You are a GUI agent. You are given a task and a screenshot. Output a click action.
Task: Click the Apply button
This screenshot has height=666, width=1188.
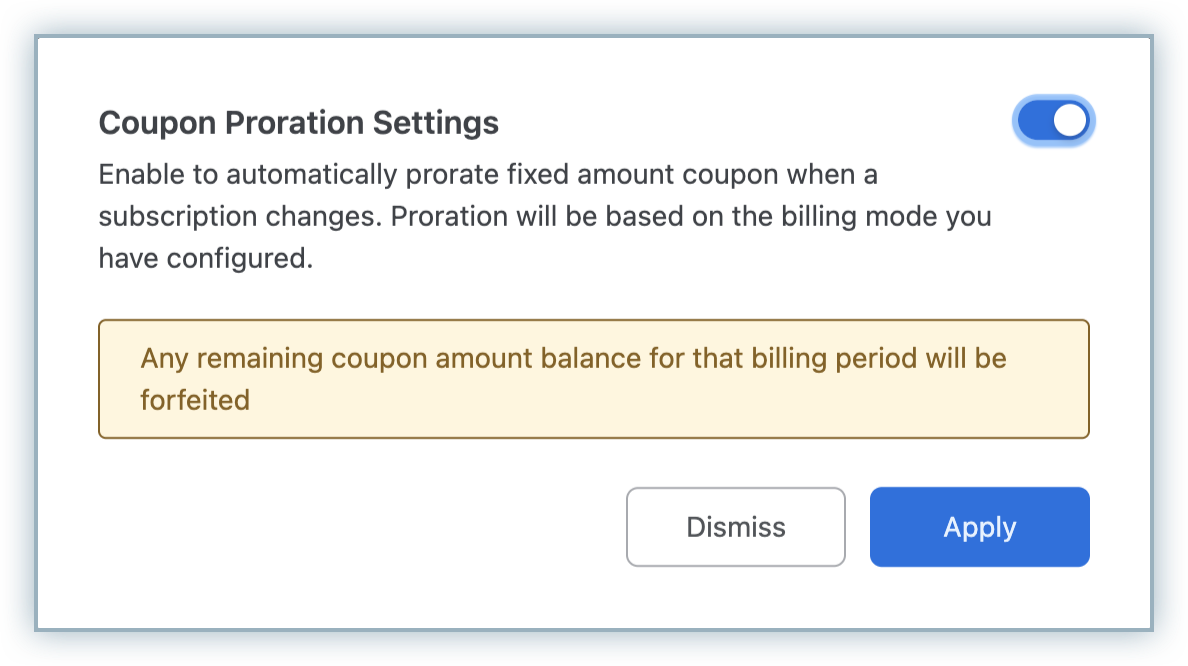pyautogui.click(x=979, y=527)
